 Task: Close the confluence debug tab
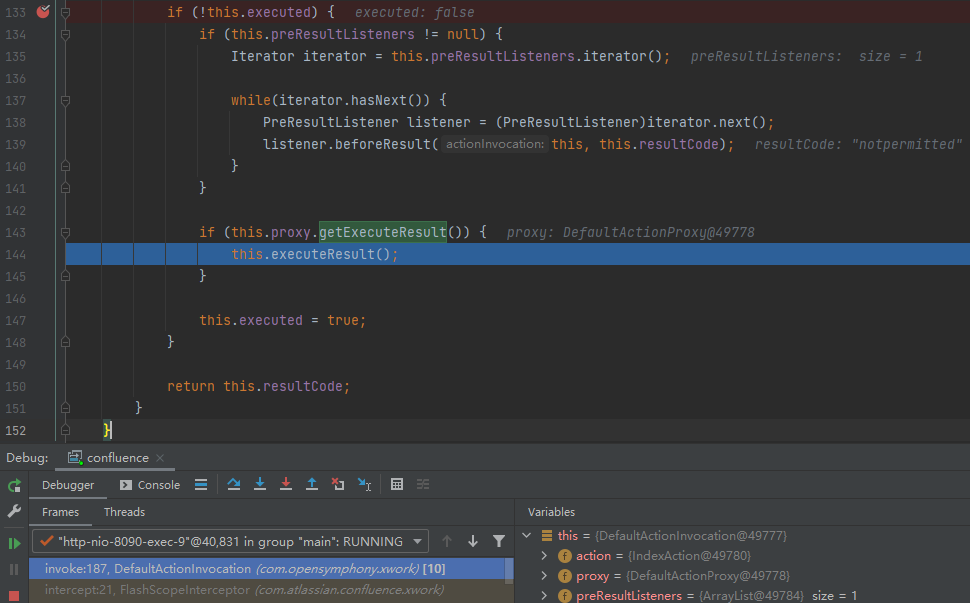click(160, 458)
